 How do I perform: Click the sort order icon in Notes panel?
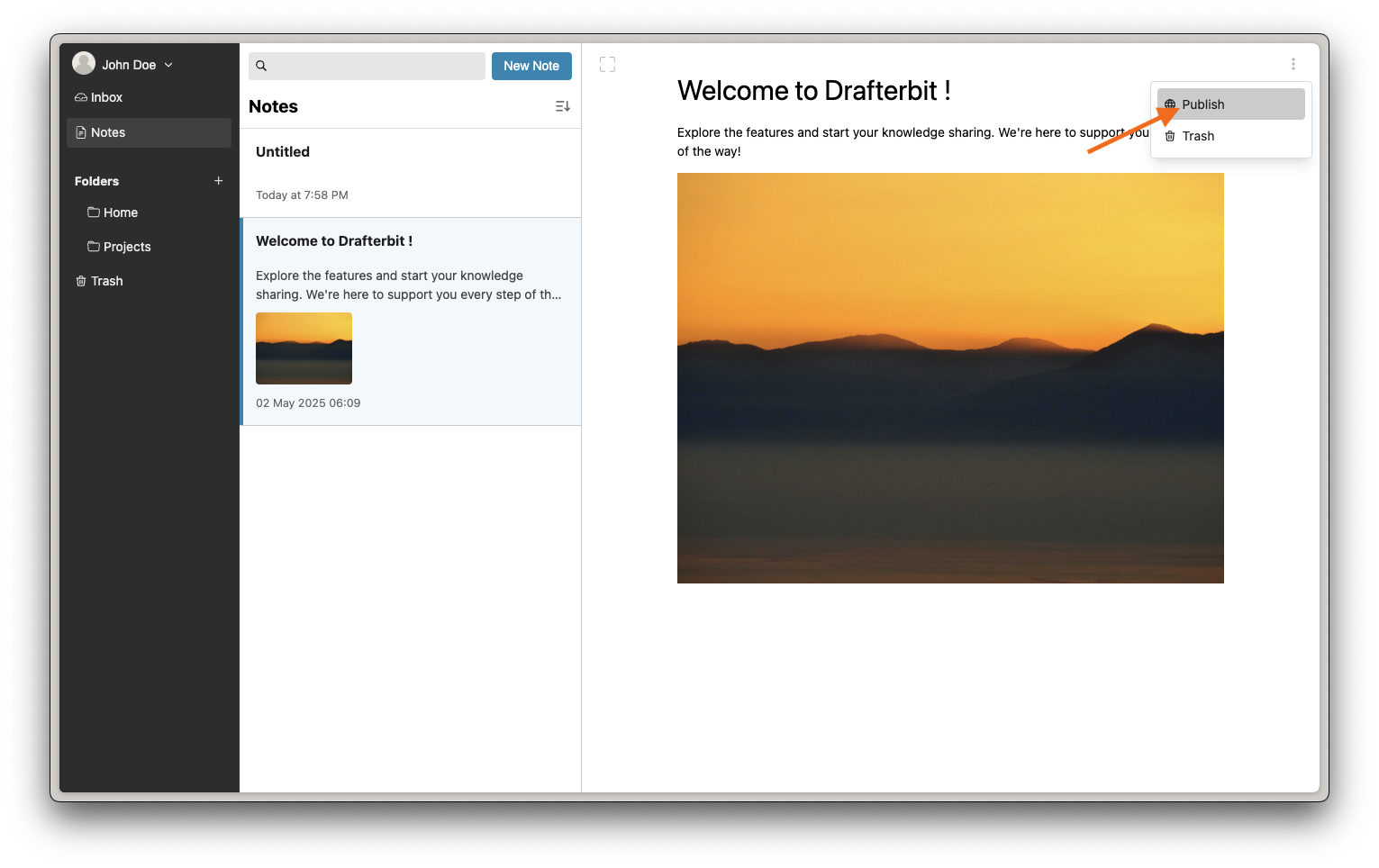[562, 105]
